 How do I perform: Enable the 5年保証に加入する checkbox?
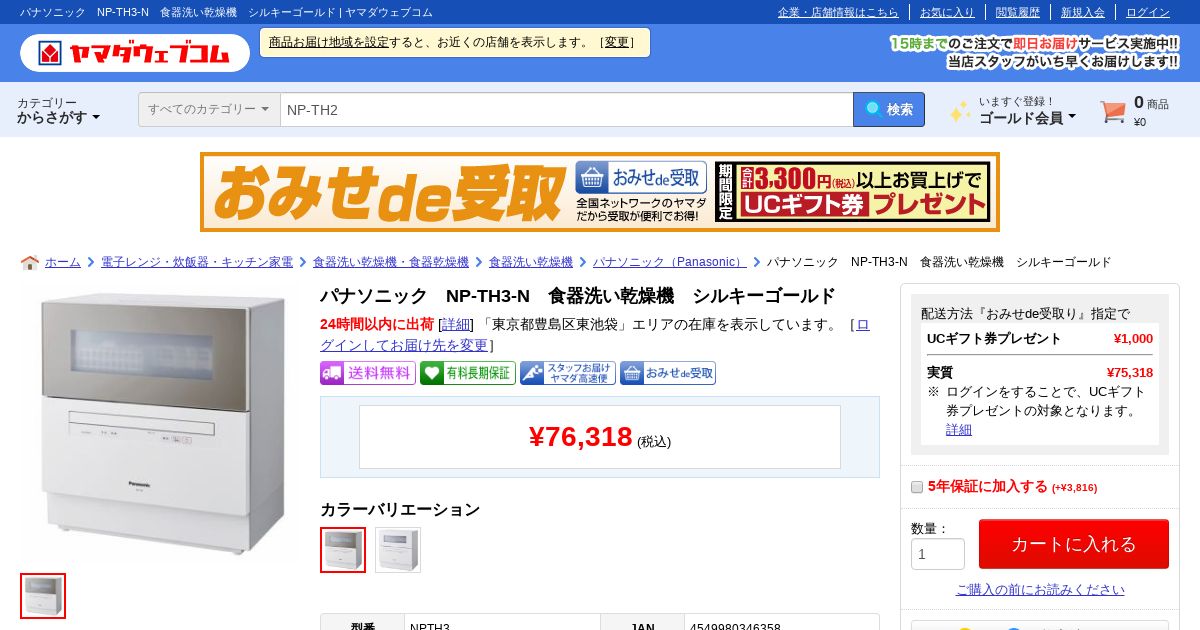917,487
